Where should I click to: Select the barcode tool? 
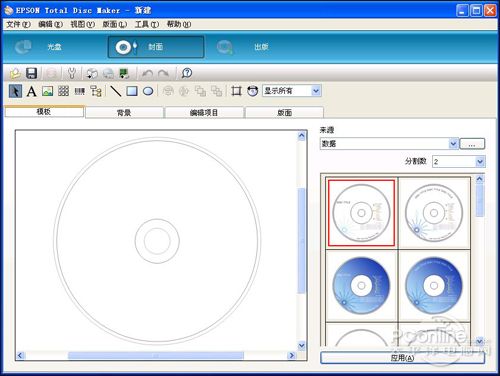[x=80, y=91]
